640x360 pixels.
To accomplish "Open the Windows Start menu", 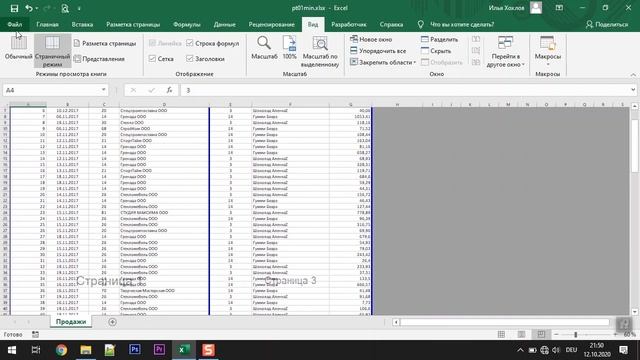I will [x=11, y=350].
